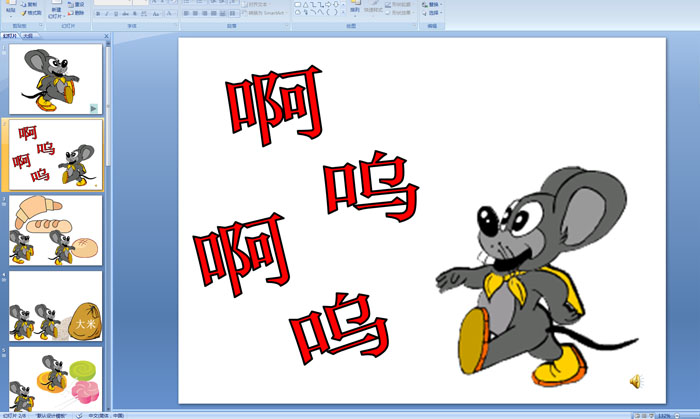Open the Drawing (绘图) dialog launcher

(414, 25)
